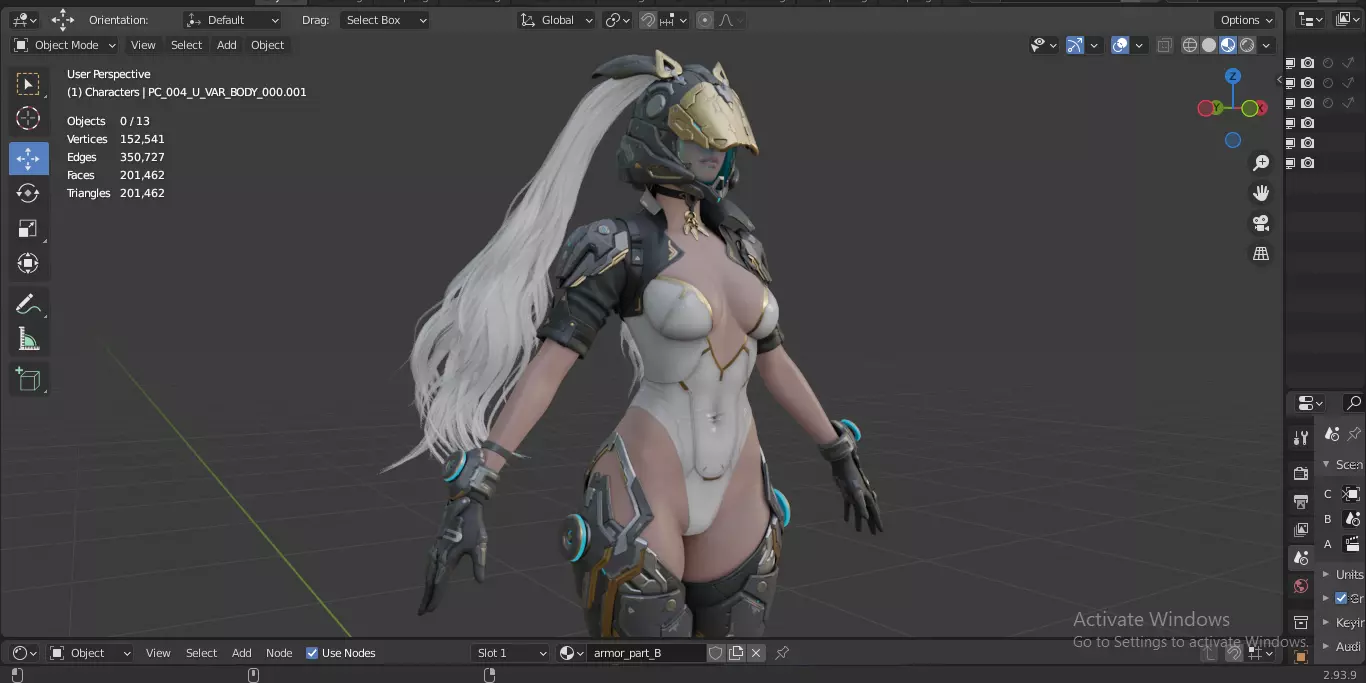
Task: Click the armor_part_B material name field
Action: (646, 653)
